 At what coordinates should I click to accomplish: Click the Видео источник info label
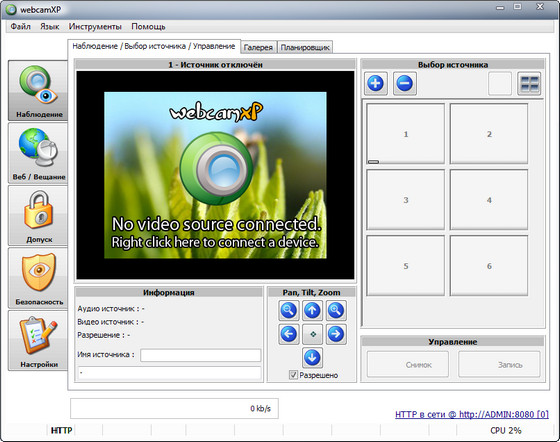coord(111,322)
